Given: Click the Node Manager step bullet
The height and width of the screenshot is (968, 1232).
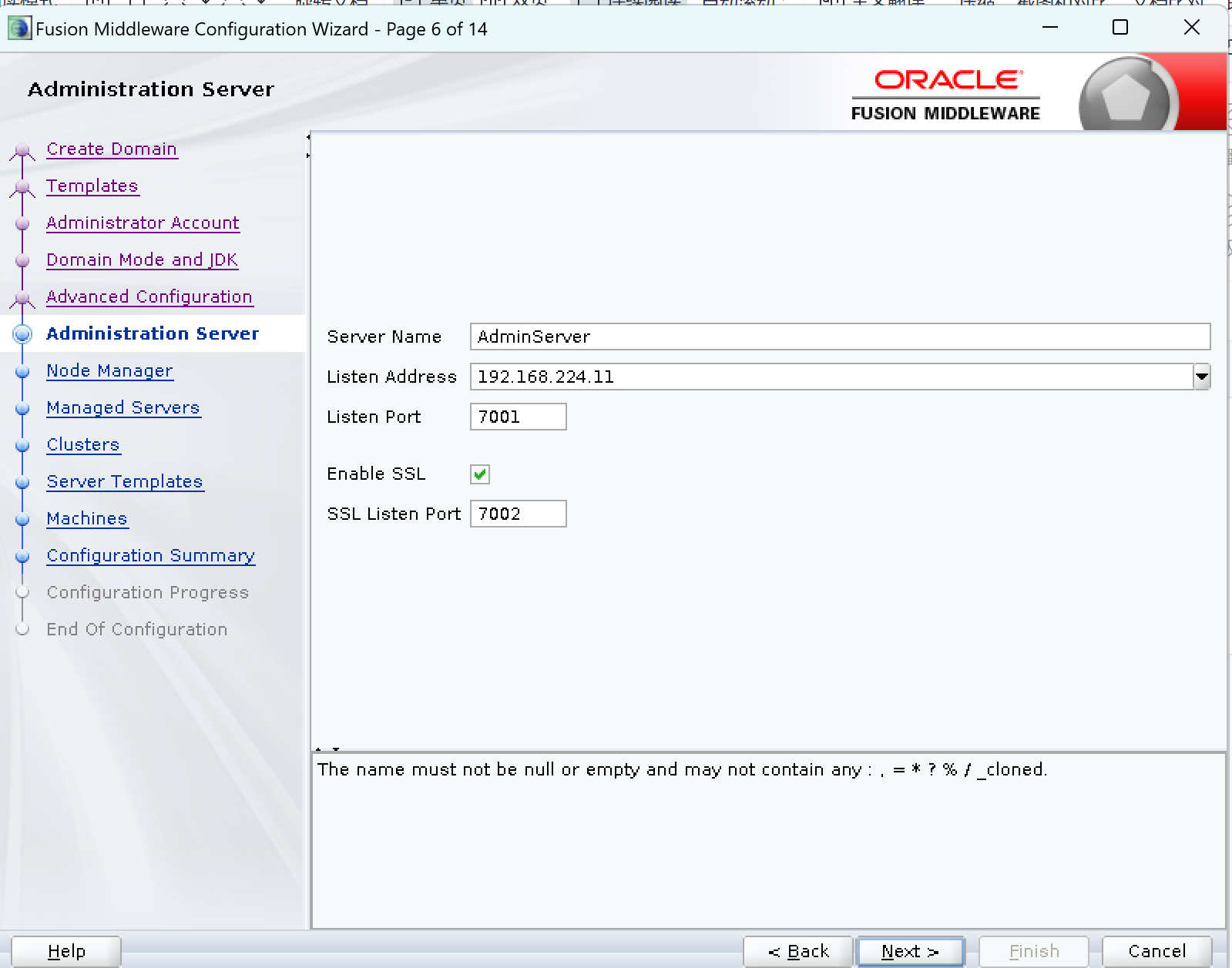Looking at the screenshot, I should point(23,371).
